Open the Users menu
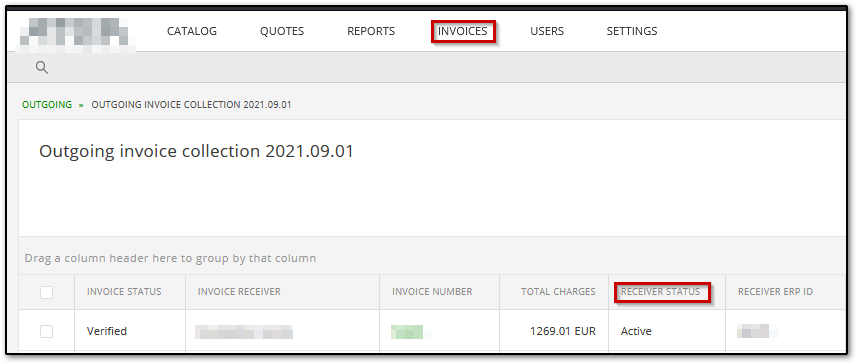The image size is (857, 364). click(x=547, y=31)
